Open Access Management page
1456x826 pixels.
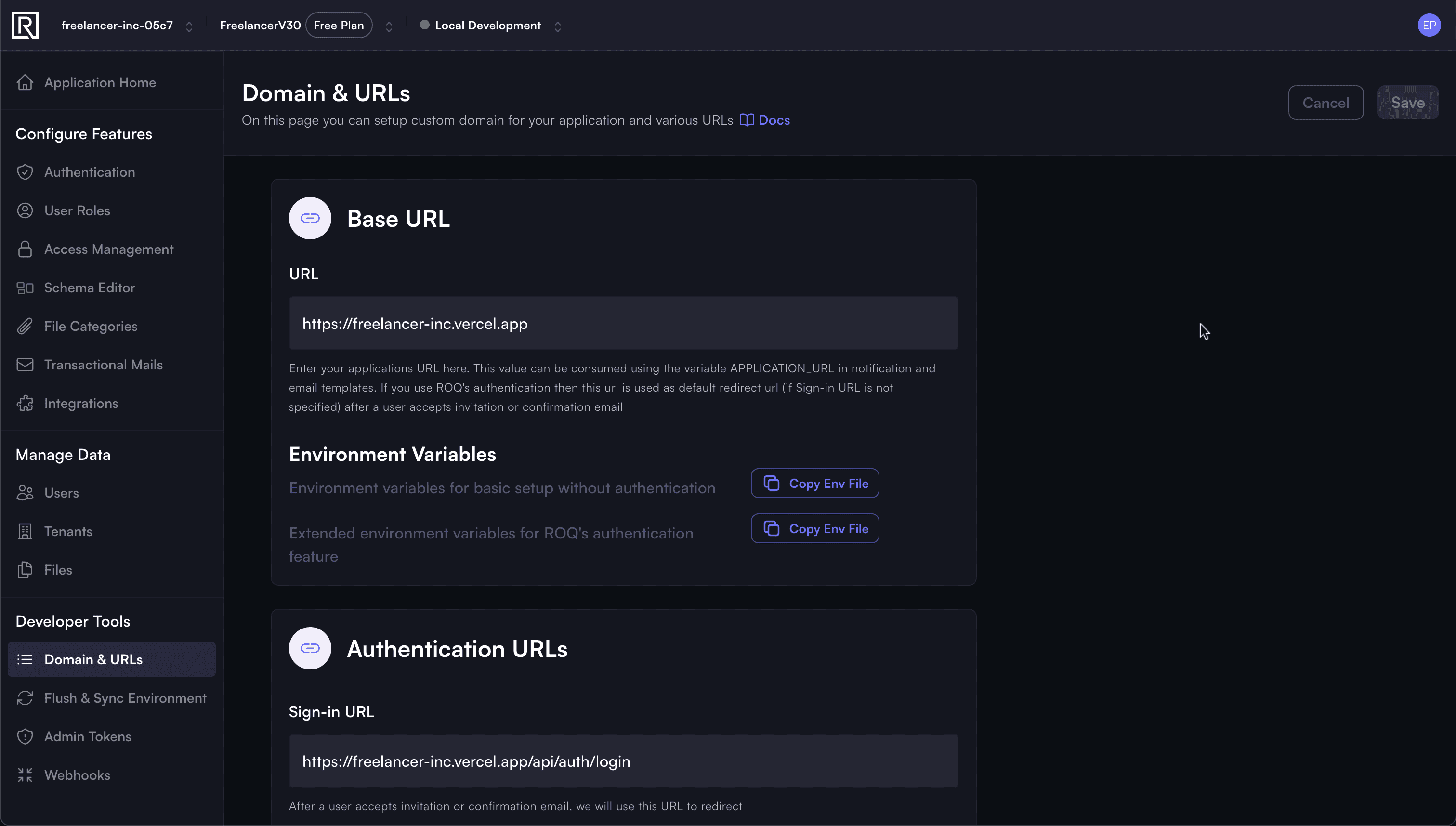tap(112, 249)
